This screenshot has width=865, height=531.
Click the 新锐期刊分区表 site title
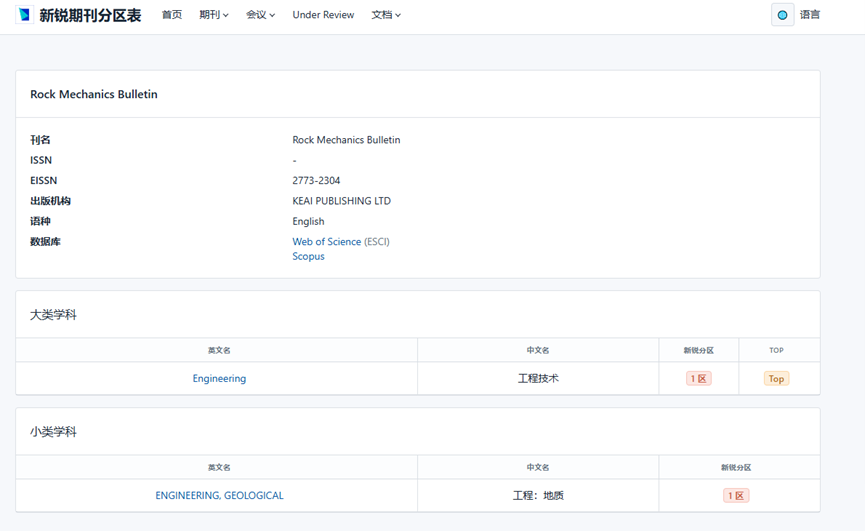90,15
